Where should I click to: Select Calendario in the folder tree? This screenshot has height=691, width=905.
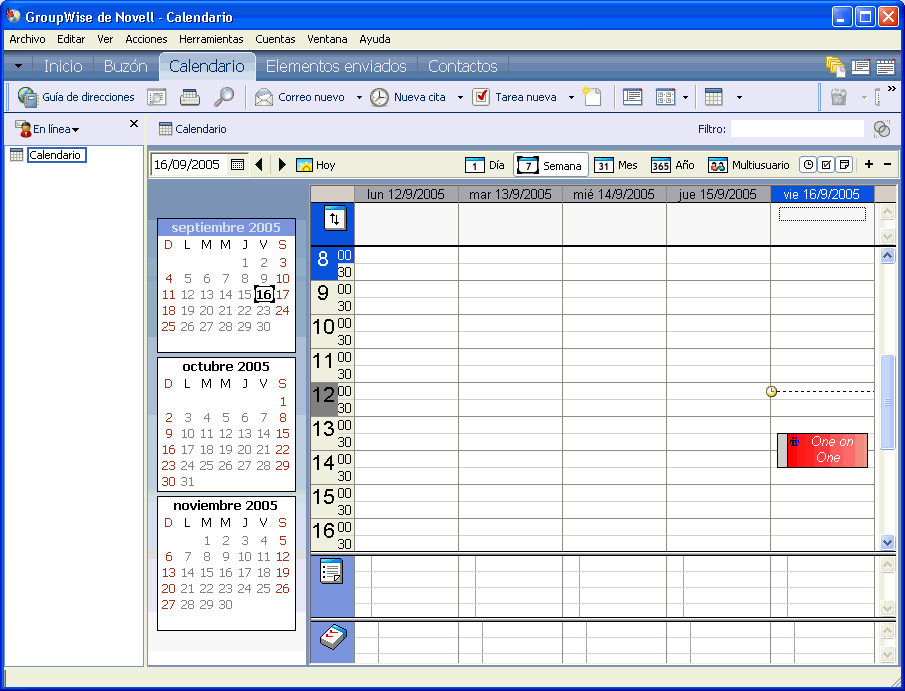55,155
